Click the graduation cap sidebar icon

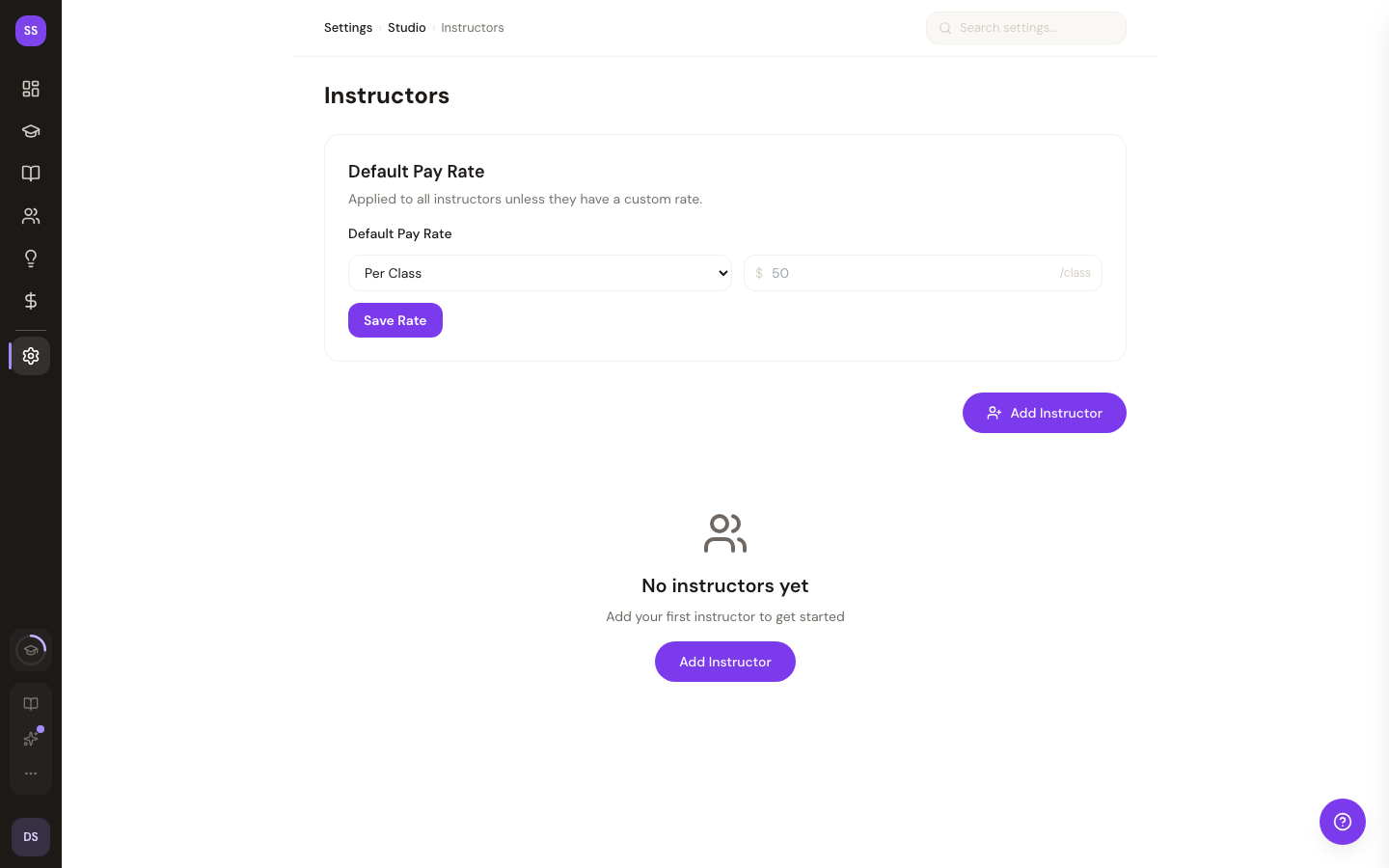[31, 131]
